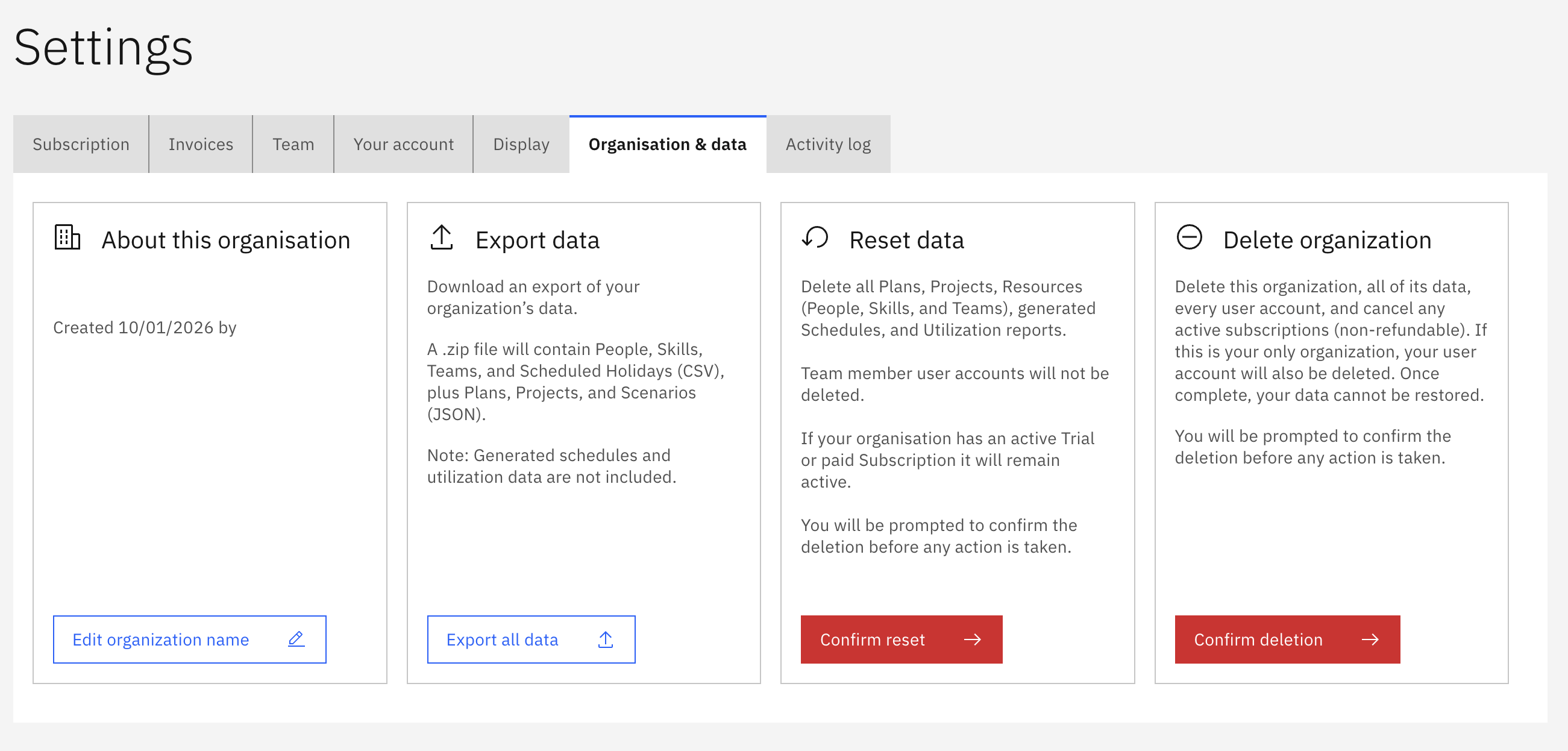Click the 'About this organisation' heading
1568x751 pixels.
pyautogui.click(x=226, y=240)
